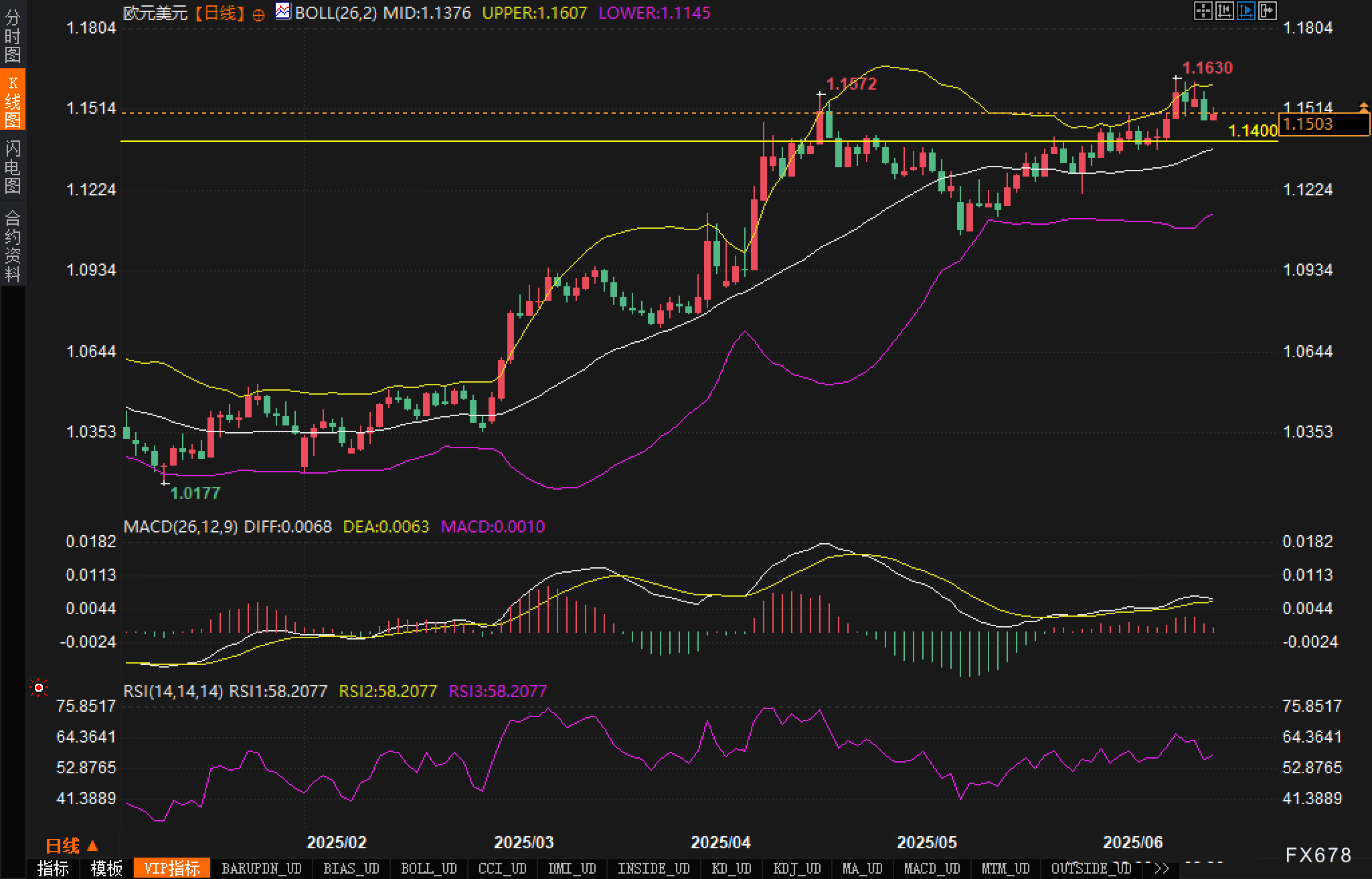Click the panel-with-arrow icon at top right

[x=1267, y=11]
